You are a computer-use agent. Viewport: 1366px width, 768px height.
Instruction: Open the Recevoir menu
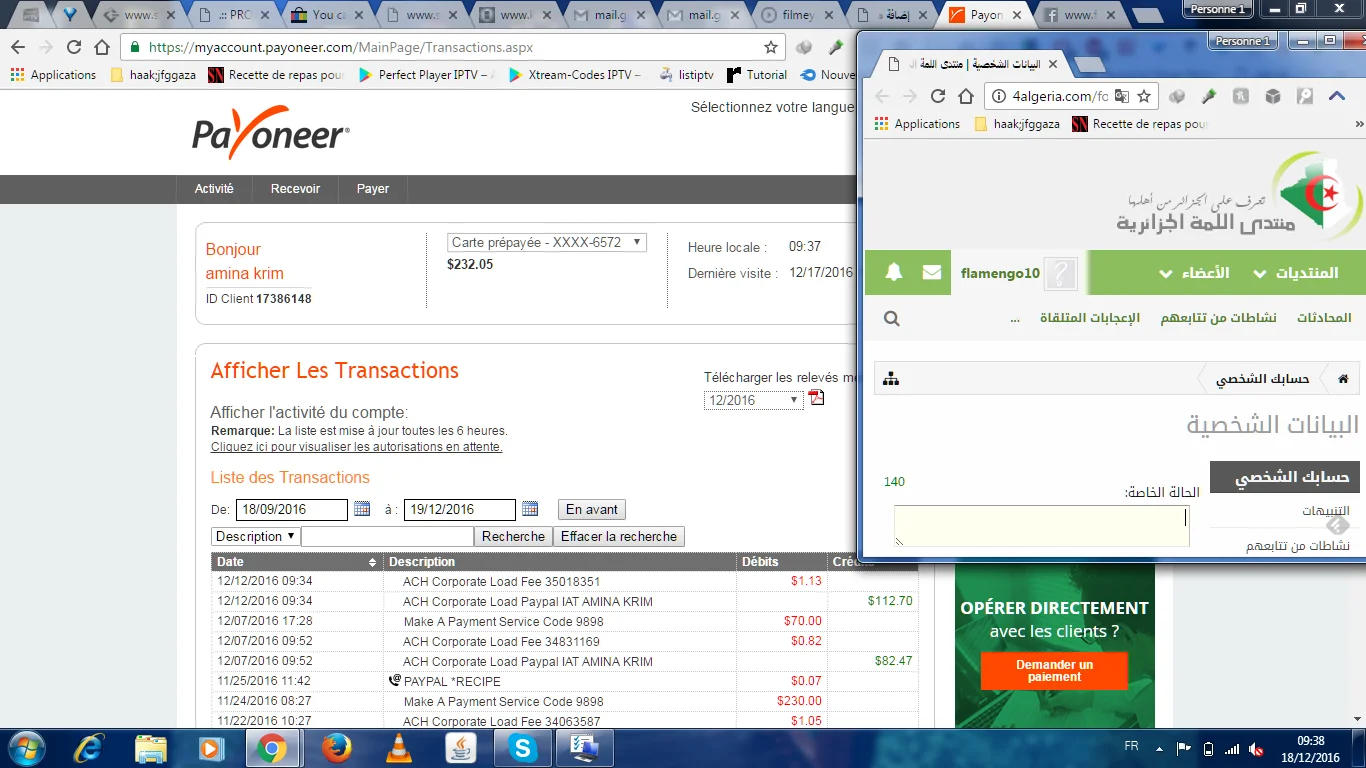(x=295, y=189)
